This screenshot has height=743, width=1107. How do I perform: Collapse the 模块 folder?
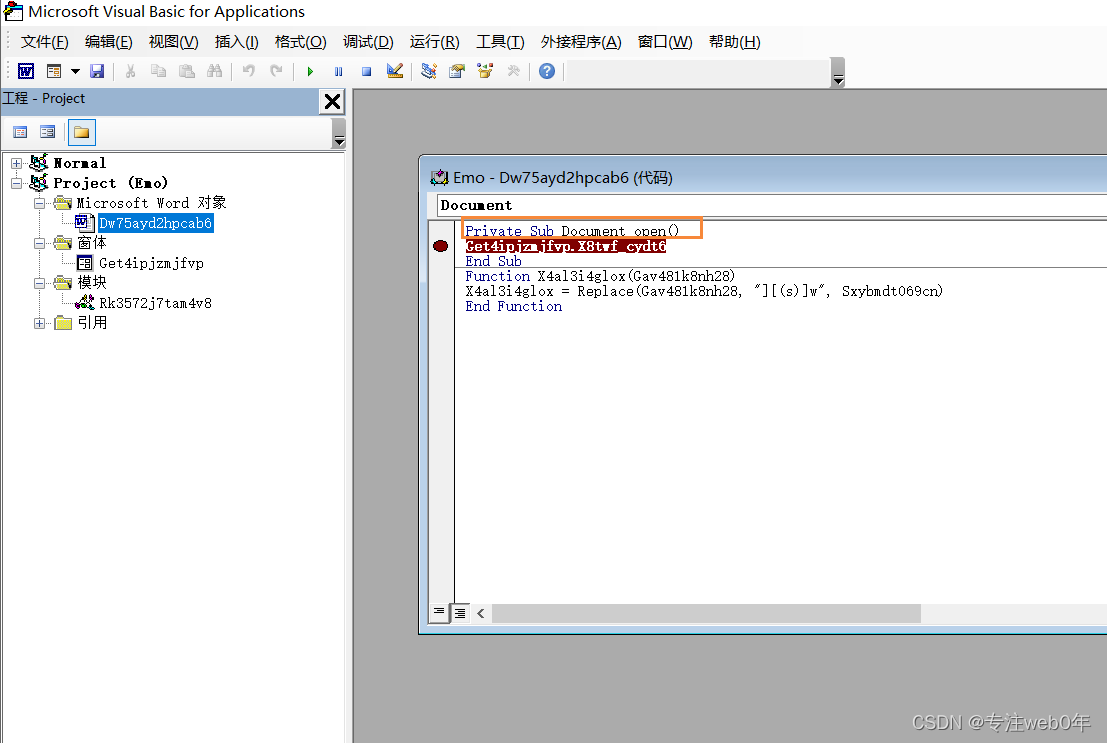pos(40,283)
